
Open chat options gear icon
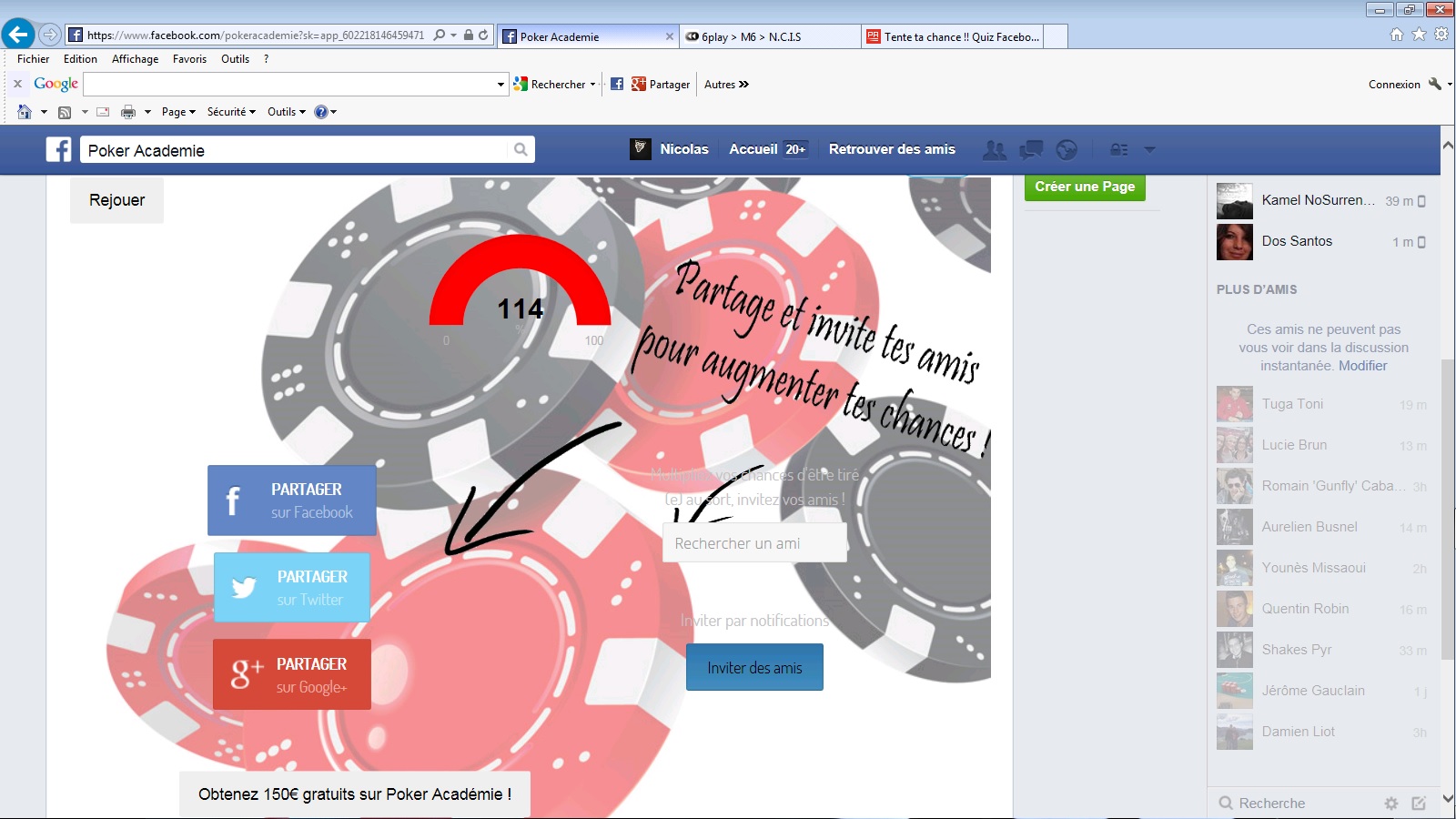coord(1391,804)
